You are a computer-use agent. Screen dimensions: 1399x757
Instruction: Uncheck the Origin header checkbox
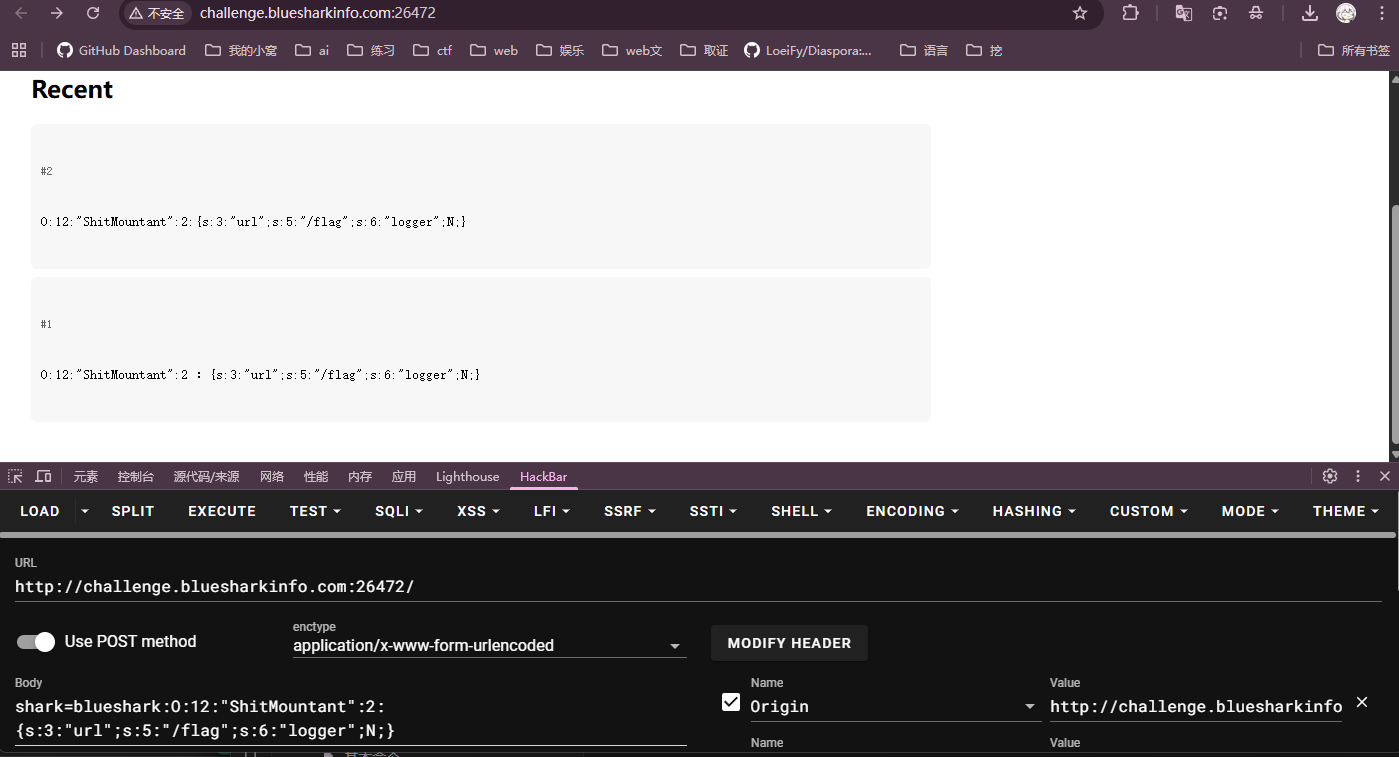click(731, 703)
